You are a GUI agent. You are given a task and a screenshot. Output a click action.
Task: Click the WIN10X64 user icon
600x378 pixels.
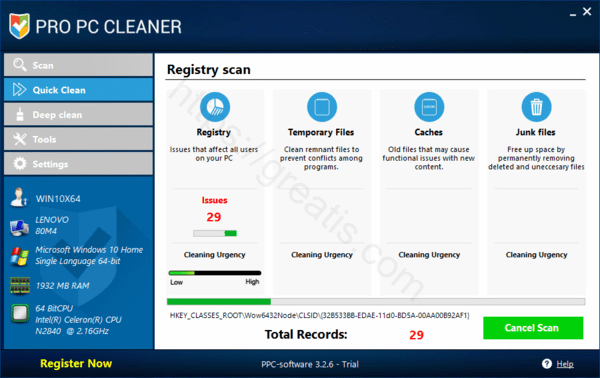19,198
